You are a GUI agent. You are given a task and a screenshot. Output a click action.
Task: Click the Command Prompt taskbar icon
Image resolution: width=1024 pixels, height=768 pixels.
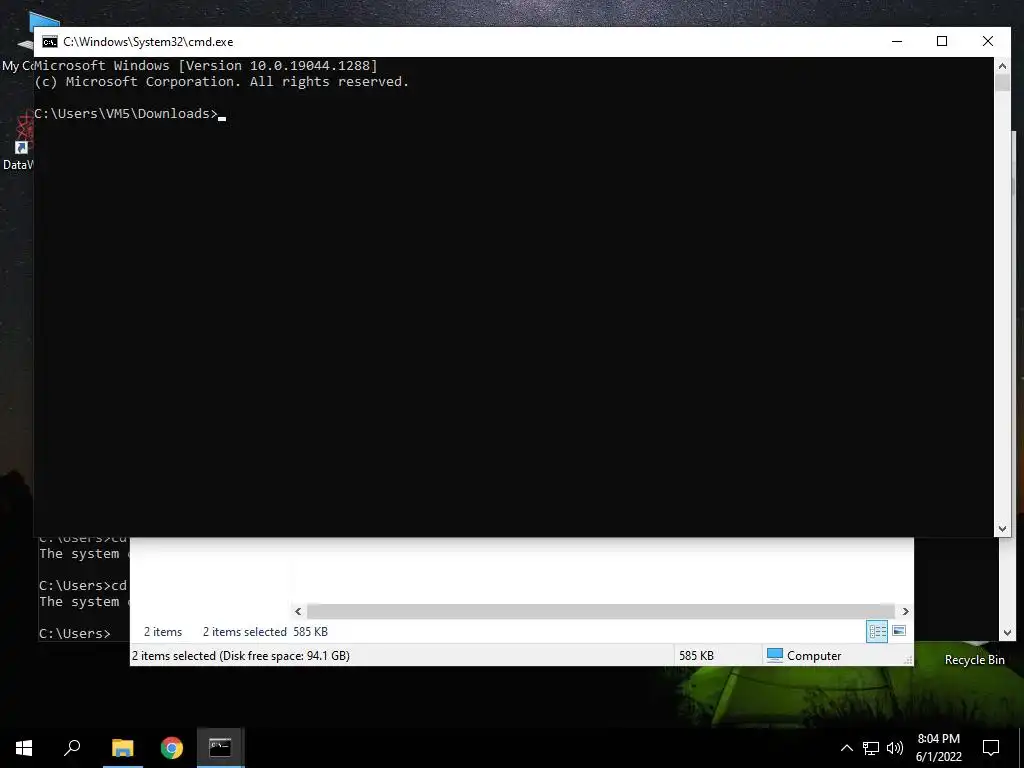220,747
